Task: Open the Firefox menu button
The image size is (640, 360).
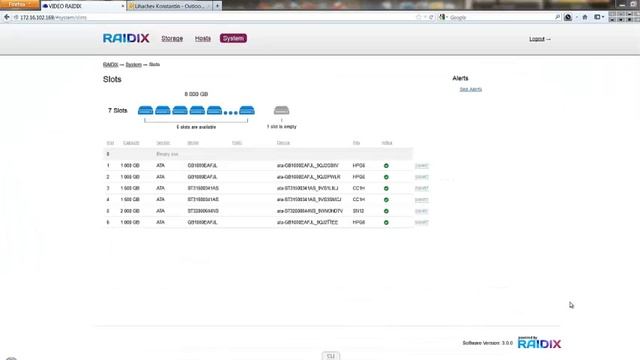Action: click(x=20, y=4)
